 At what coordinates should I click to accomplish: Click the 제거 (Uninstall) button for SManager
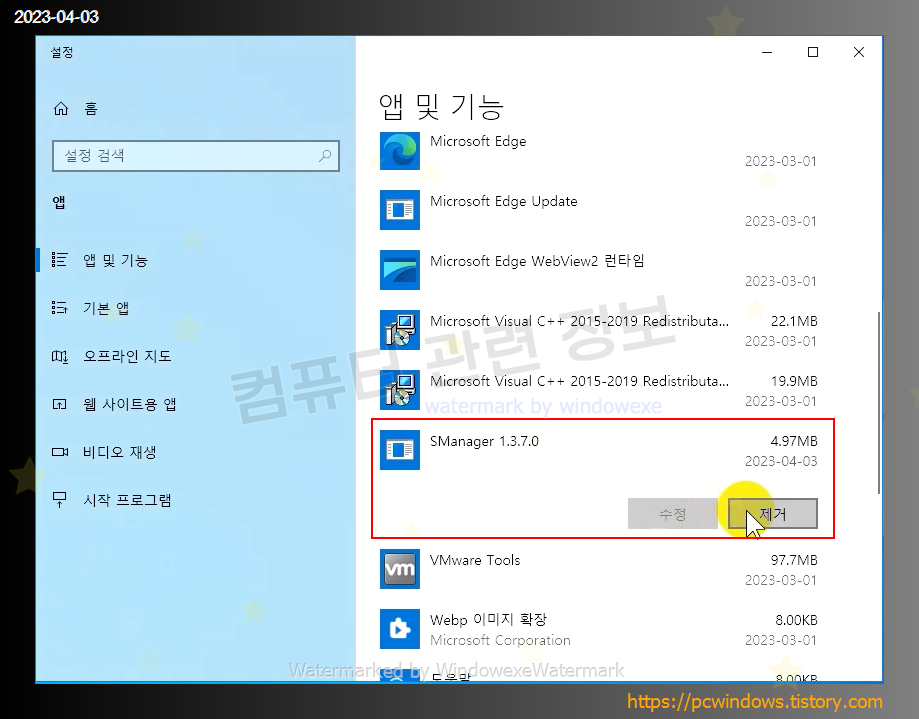coord(772,514)
